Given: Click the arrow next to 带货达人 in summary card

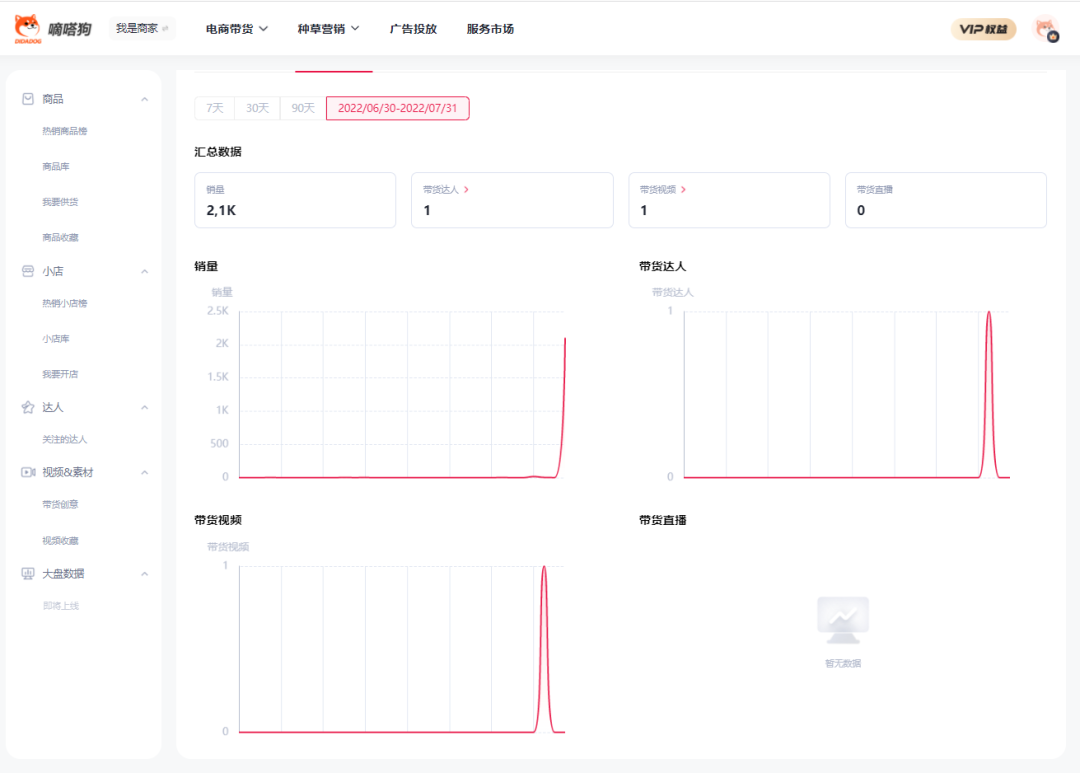Looking at the screenshot, I should coord(466,189).
